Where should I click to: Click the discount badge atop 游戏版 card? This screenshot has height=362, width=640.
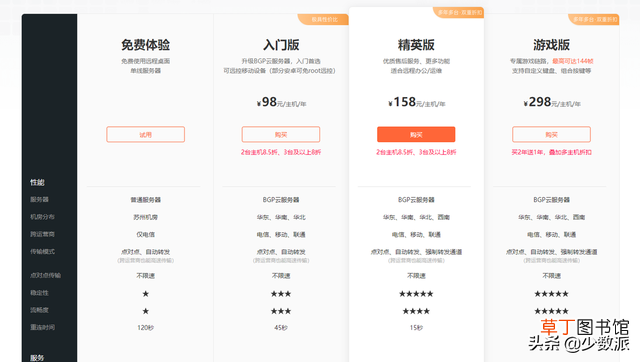[x=594, y=19]
